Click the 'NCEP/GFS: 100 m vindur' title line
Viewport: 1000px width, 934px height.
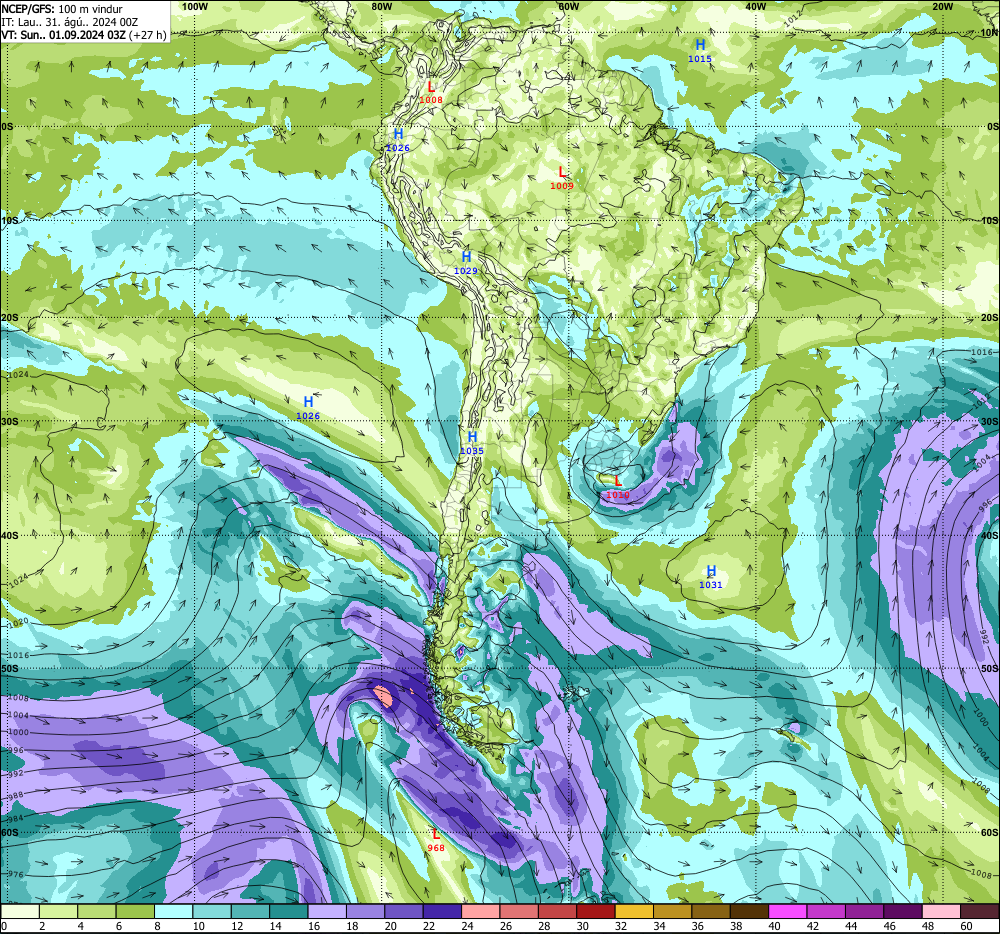click(x=62, y=9)
